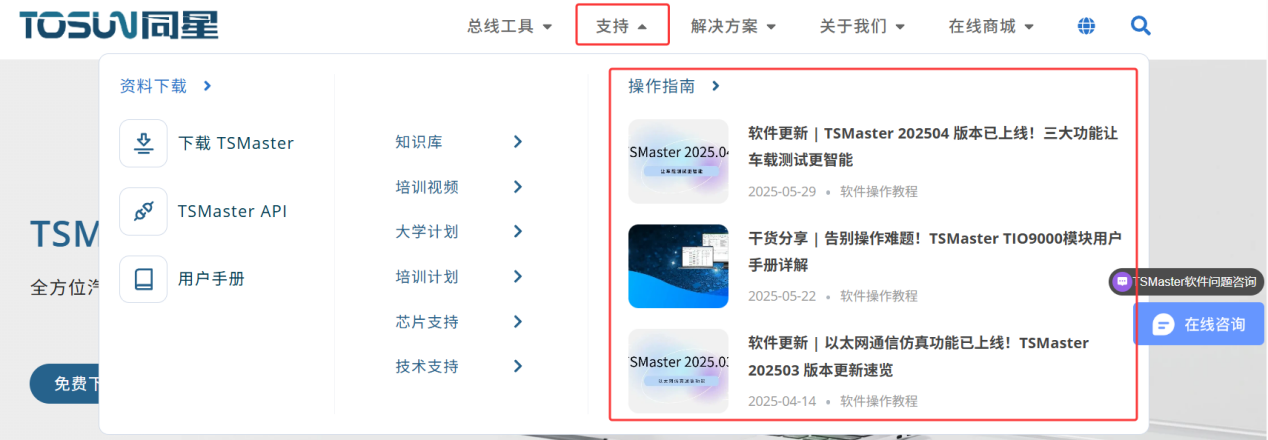Click the date 2025-05-22
The height and width of the screenshot is (440, 1268).
[782, 296]
